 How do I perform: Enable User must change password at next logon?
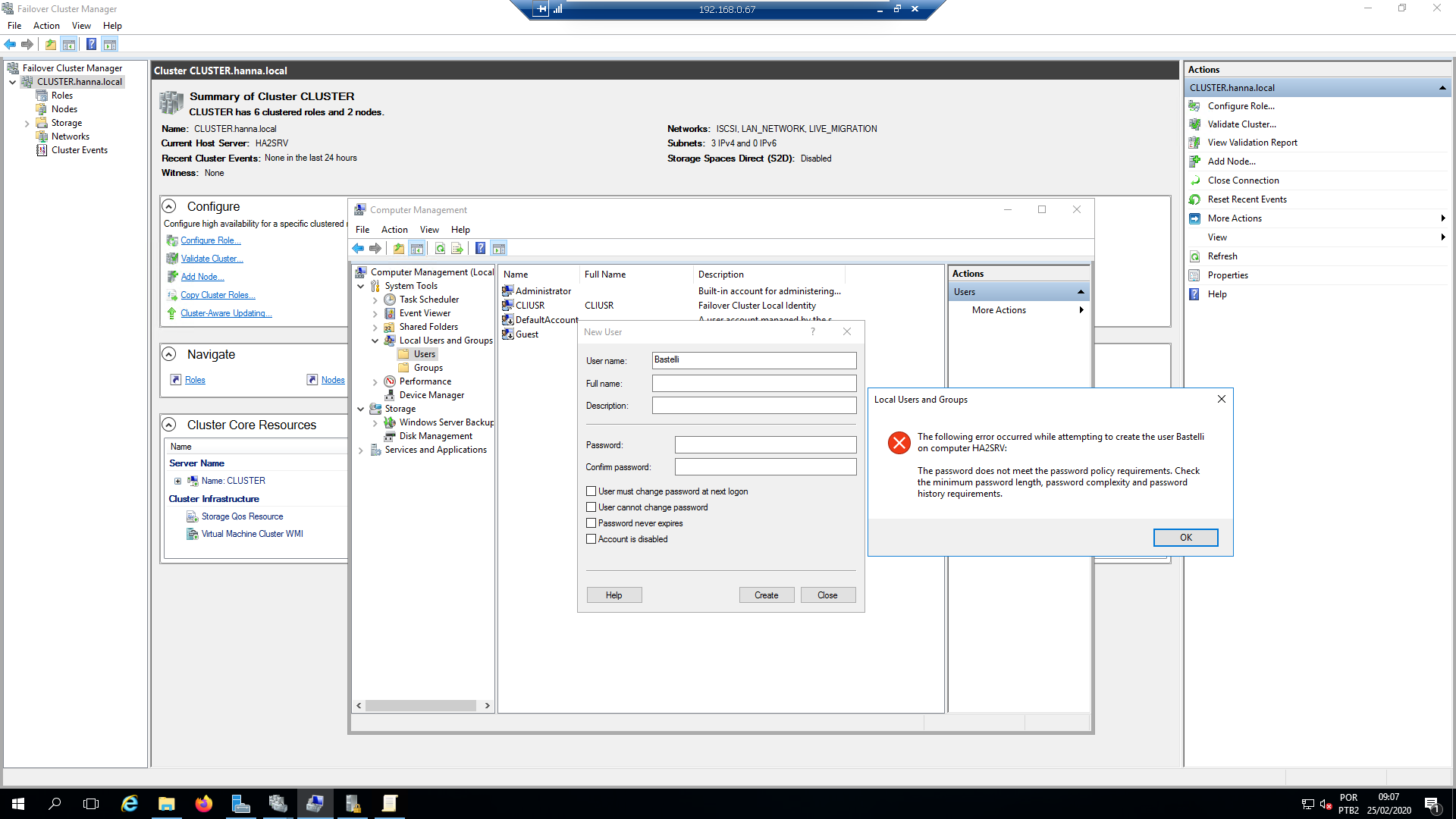591,491
